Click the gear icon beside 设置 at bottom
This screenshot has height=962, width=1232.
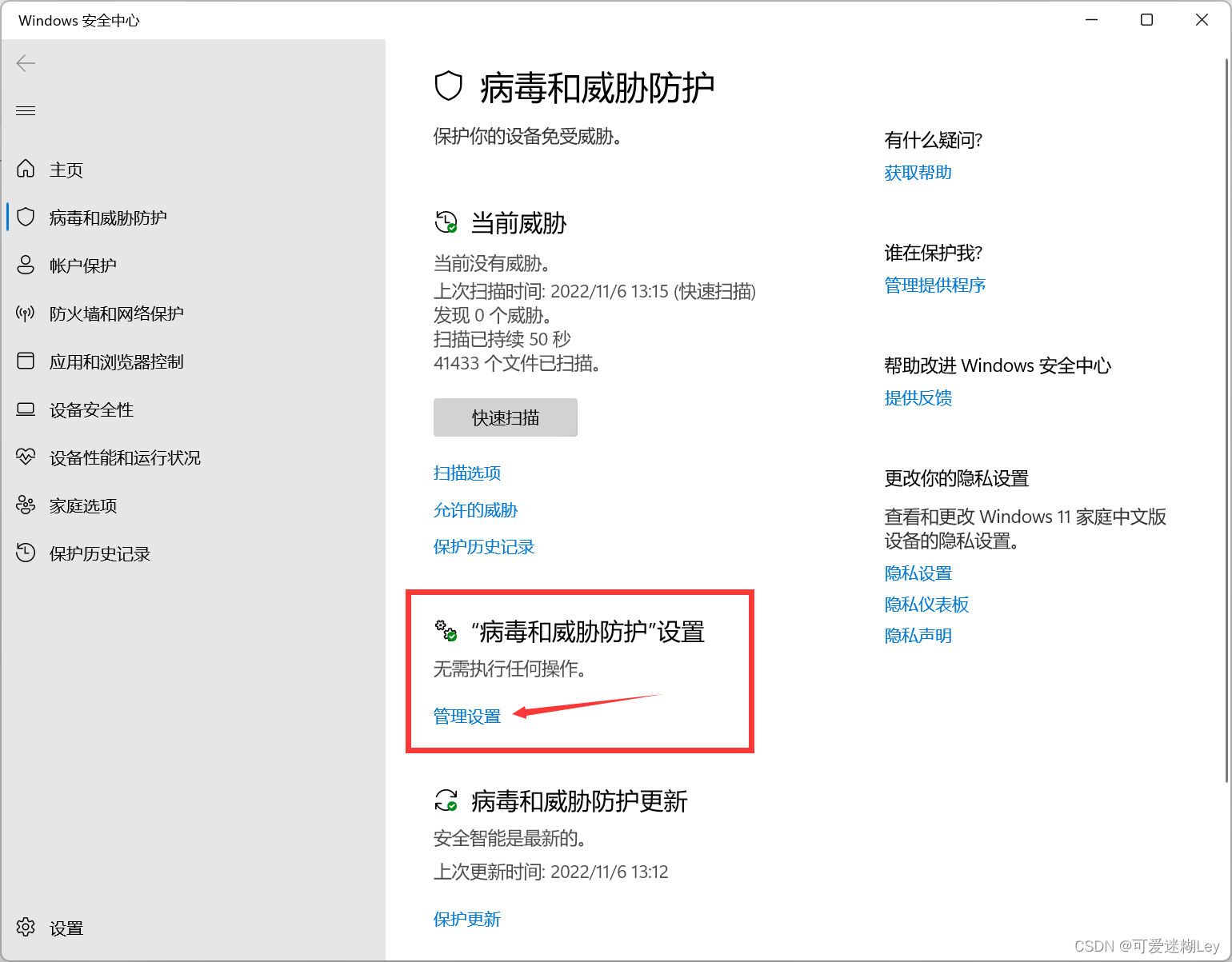[26, 927]
